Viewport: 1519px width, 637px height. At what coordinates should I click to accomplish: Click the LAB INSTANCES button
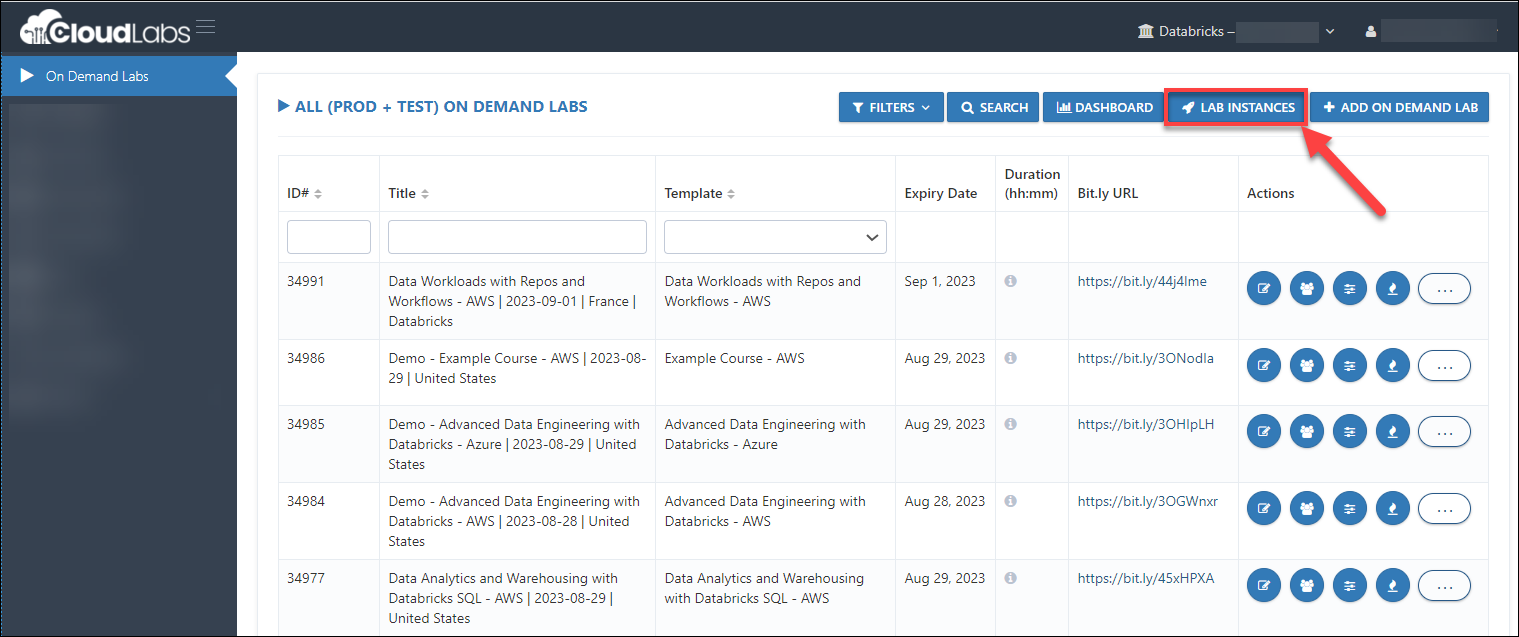coord(1237,107)
